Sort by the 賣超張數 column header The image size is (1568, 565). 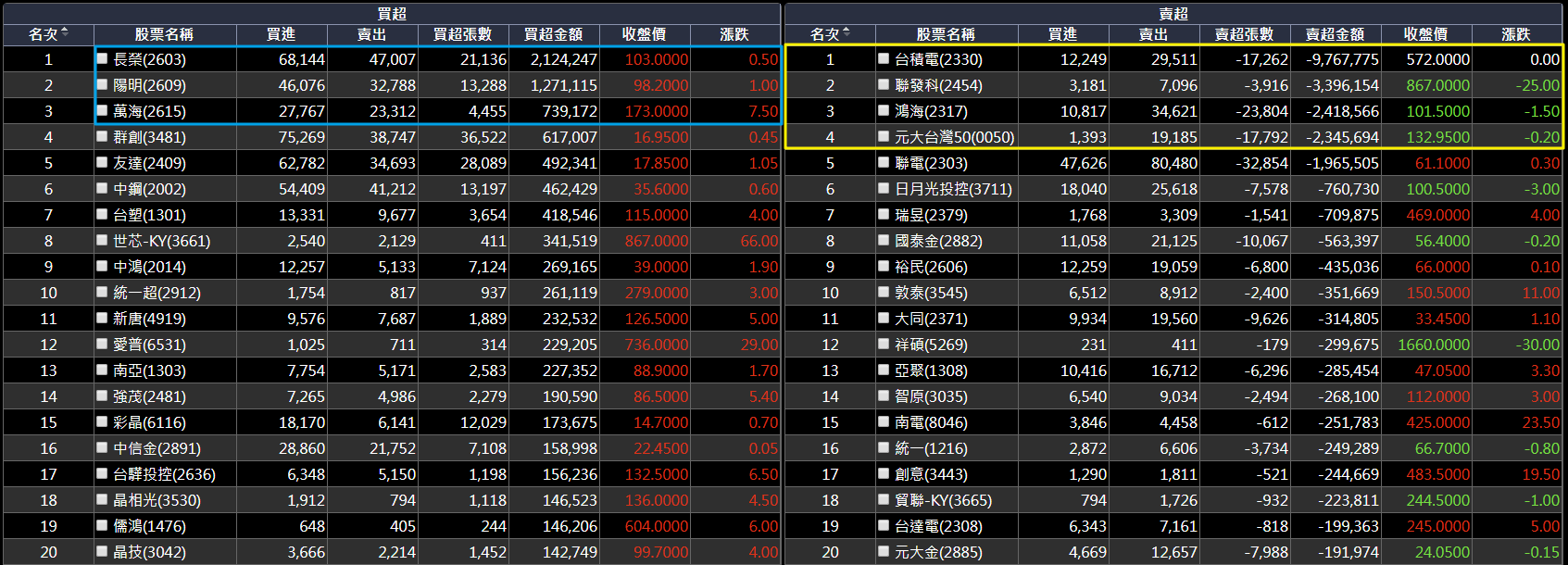(x=1245, y=34)
